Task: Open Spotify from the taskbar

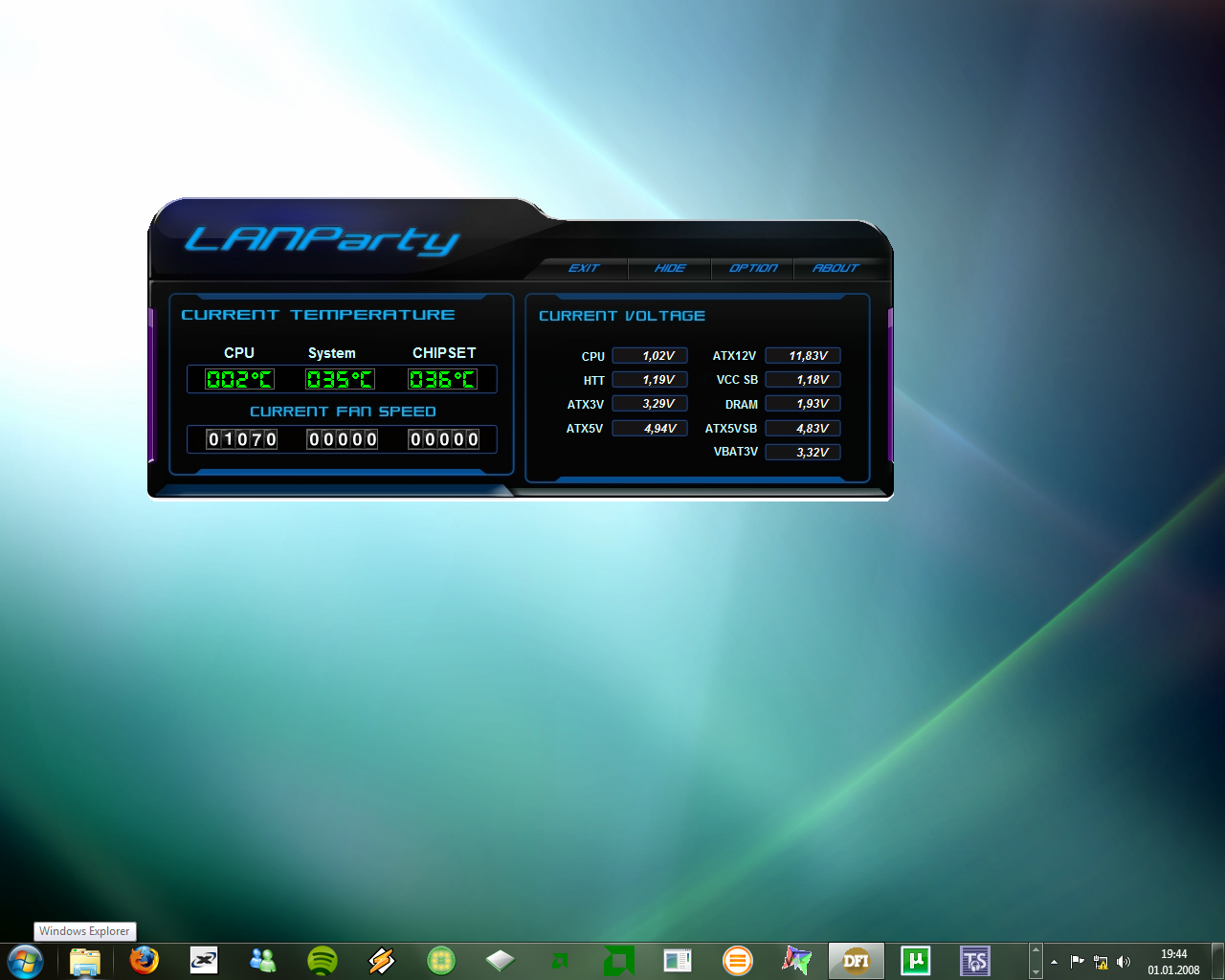Action: [323, 960]
